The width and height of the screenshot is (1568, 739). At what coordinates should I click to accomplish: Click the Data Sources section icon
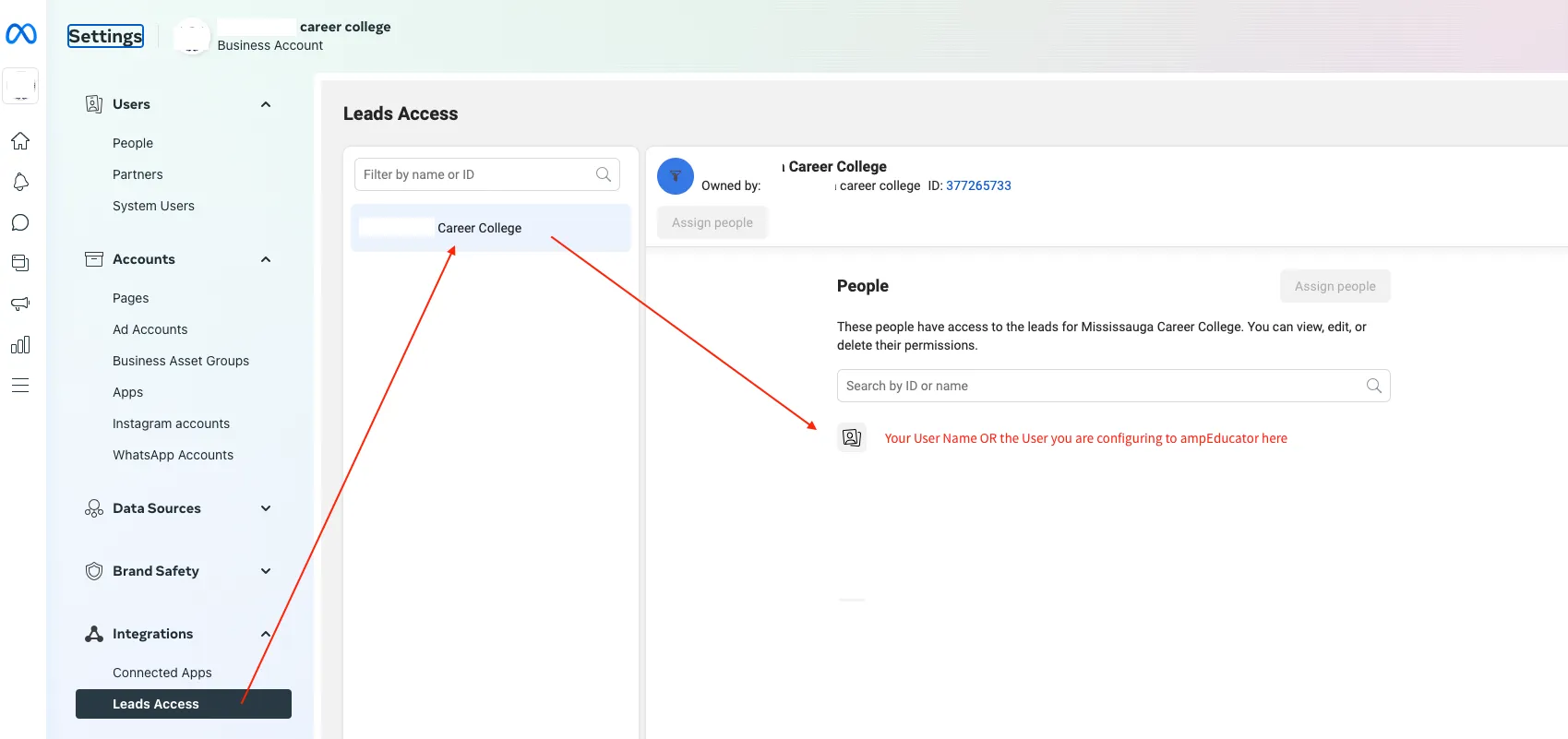pyautogui.click(x=94, y=508)
